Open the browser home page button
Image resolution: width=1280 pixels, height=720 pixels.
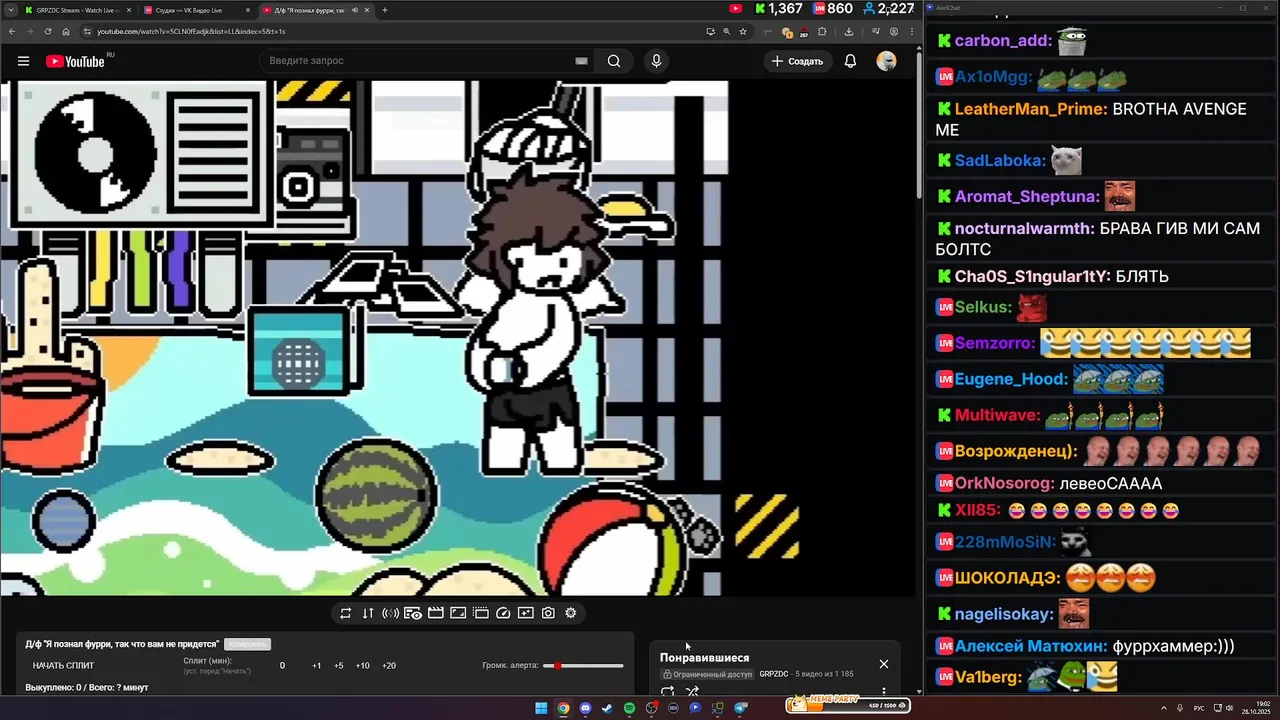point(66,31)
